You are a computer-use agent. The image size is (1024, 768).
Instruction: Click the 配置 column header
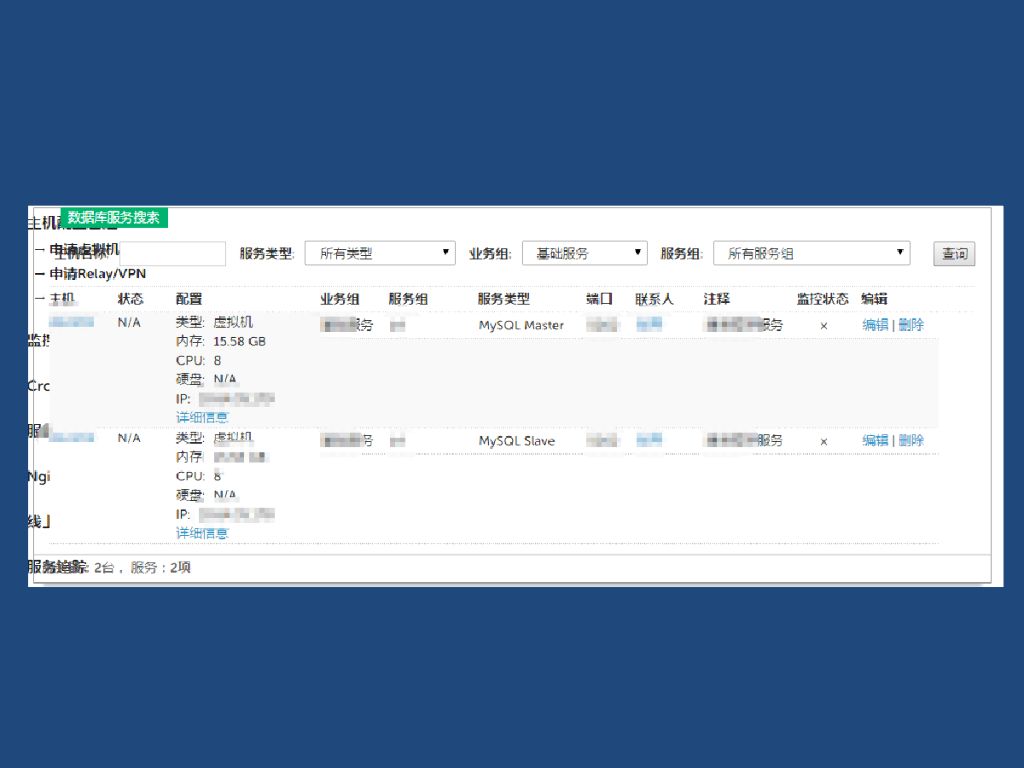pyautogui.click(x=189, y=299)
